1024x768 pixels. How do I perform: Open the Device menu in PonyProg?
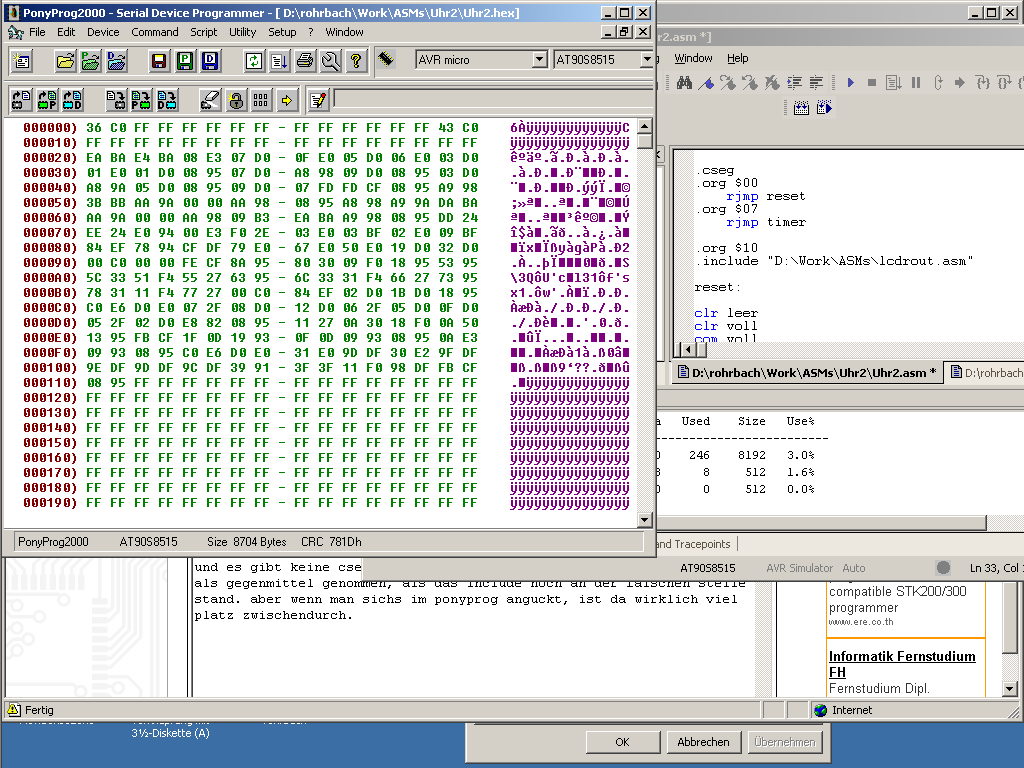(x=103, y=32)
